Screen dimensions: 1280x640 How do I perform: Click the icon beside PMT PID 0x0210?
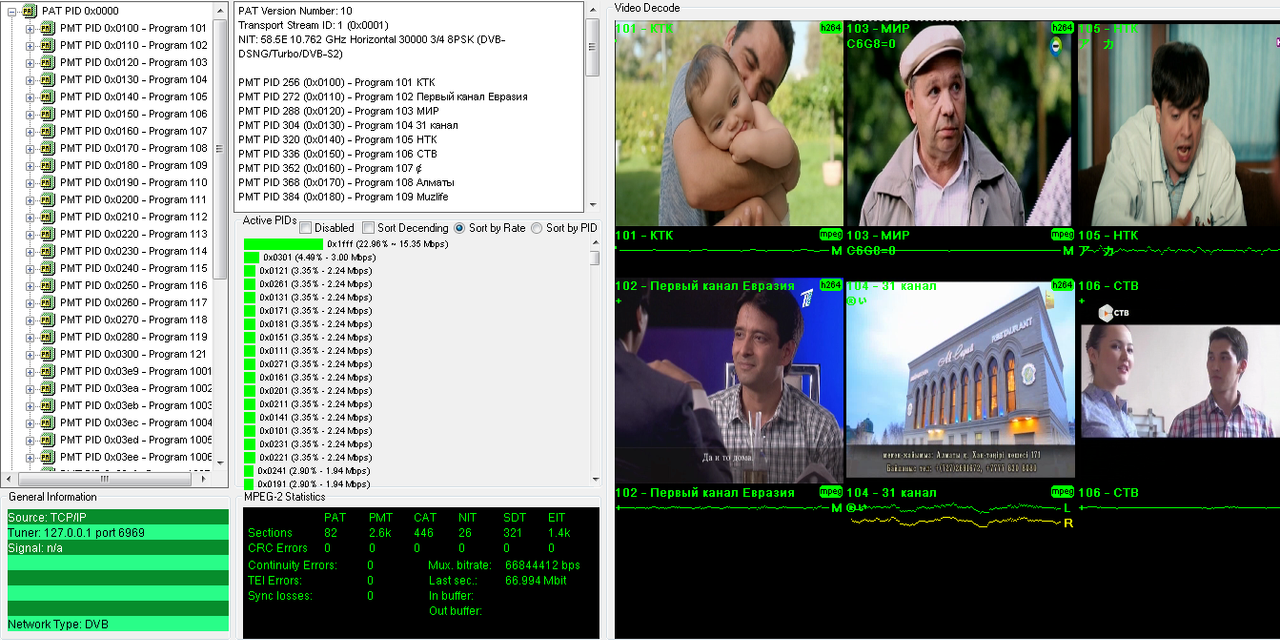point(46,216)
